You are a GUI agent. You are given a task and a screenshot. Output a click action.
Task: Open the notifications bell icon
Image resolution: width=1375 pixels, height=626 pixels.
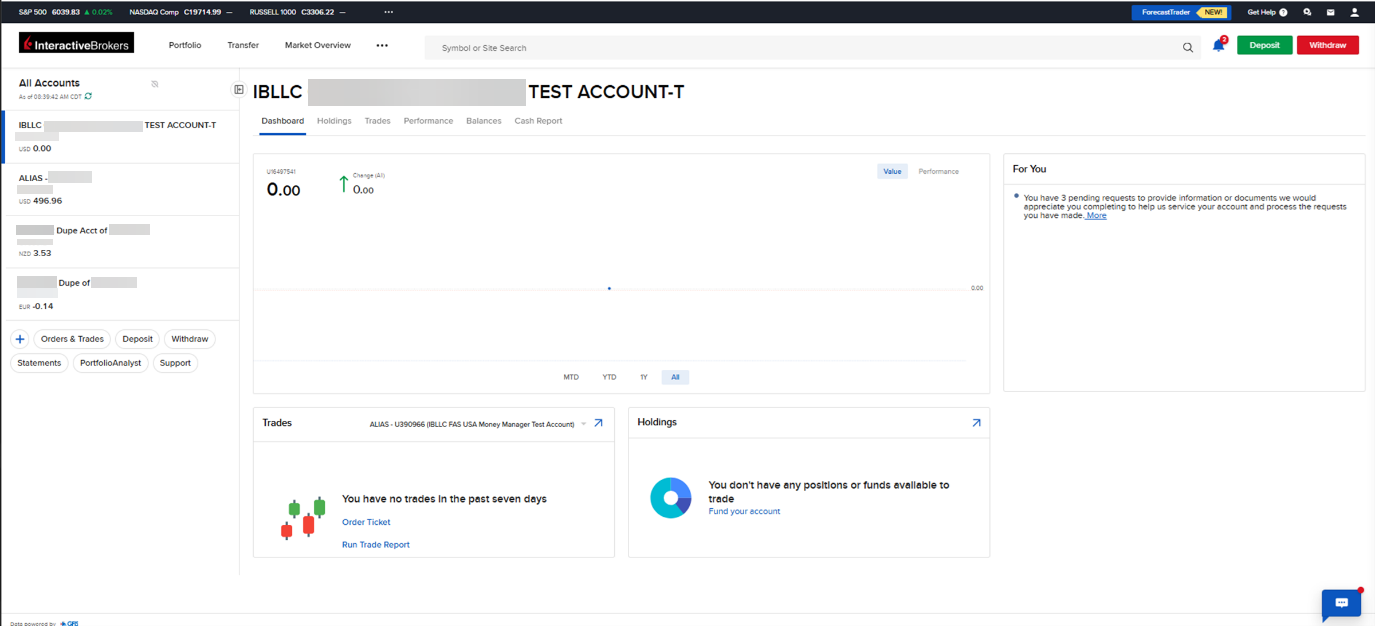point(1218,46)
